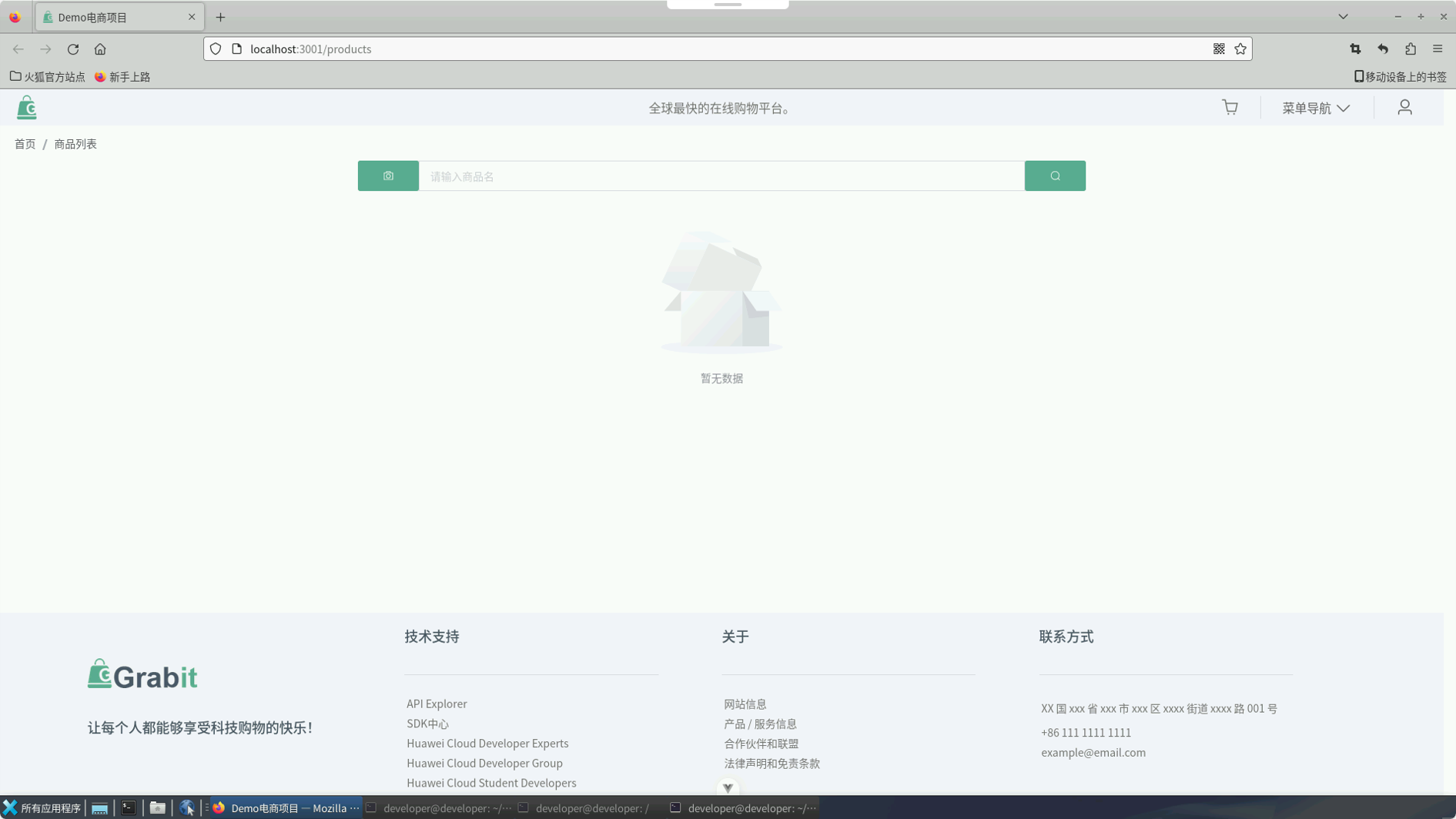The height and width of the screenshot is (819, 1456).
Task: Click the green camera image-search button
Action: point(388,176)
